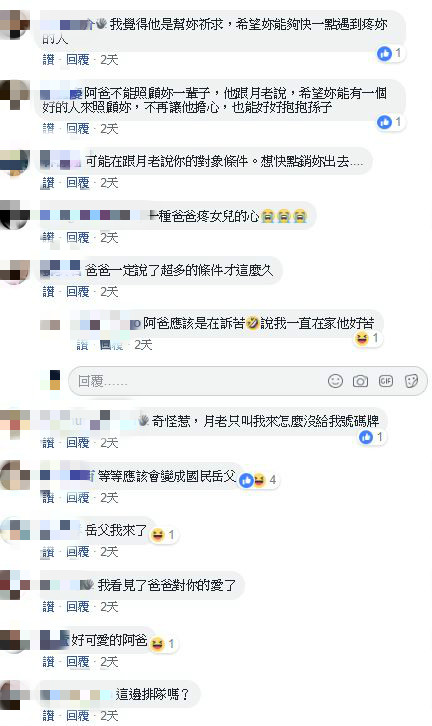Reply to the 這邊排隊嗎 comment
This screenshot has height=726, width=432.
[77, 715]
